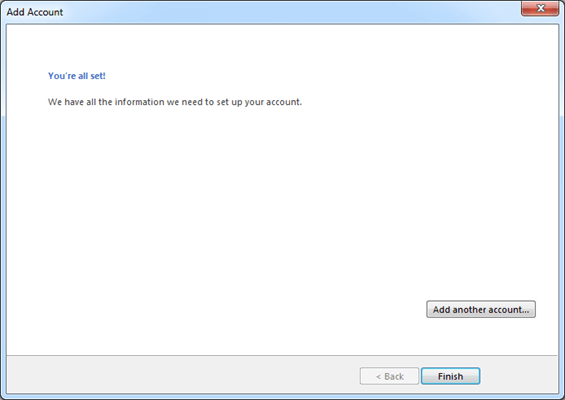Complete account setup with Finish
The width and height of the screenshot is (565, 400).
[450, 376]
